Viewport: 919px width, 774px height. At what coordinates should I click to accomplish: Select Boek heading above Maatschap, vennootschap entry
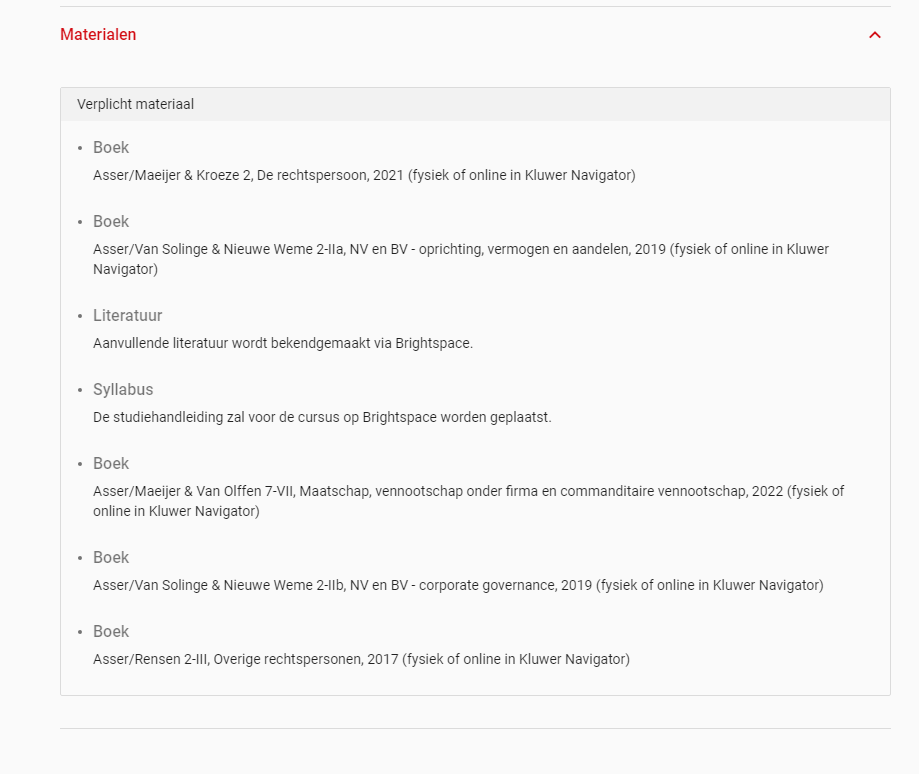point(111,464)
